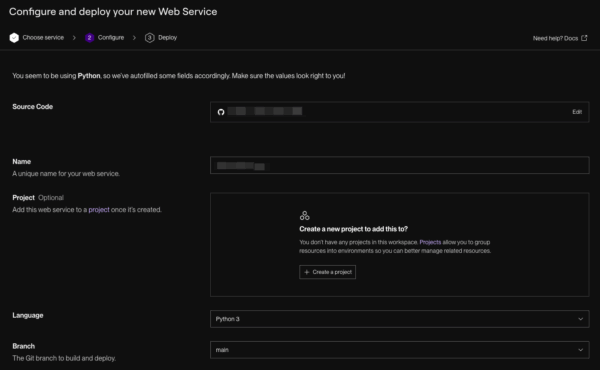600x370 pixels.
Task: Click the chevron after Choose service step
Action: (x=74, y=37)
